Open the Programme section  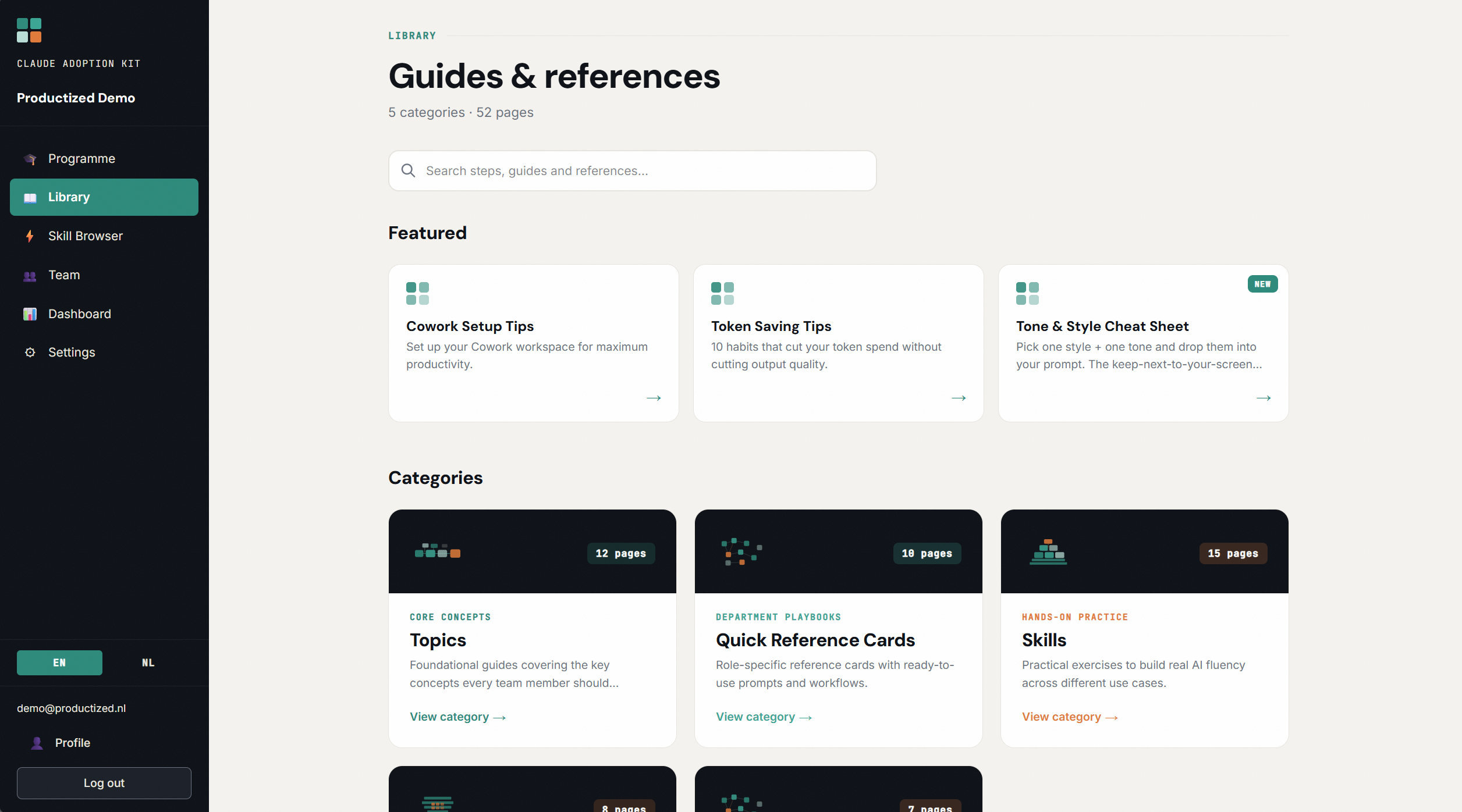(104, 159)
